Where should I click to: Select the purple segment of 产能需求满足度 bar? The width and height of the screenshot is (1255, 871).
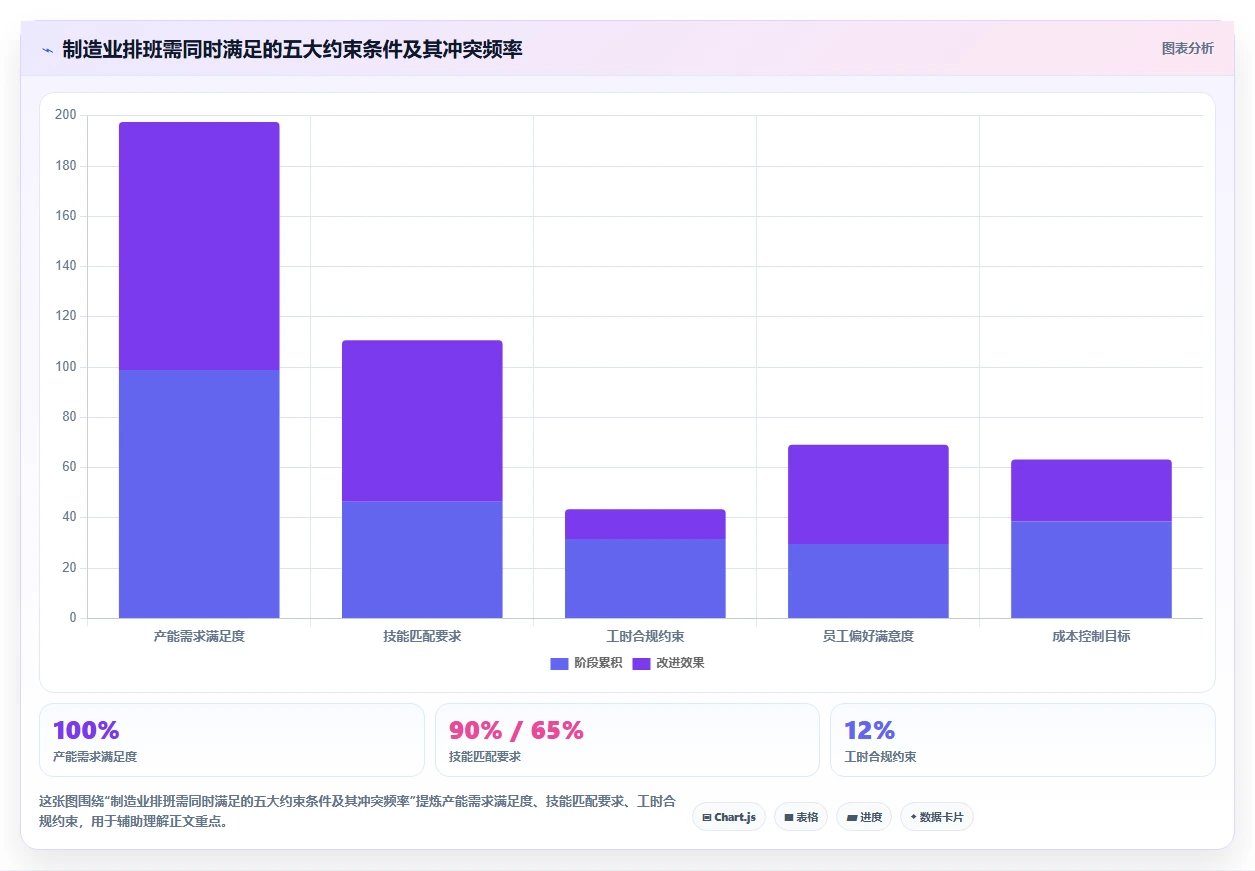[199, 246]
